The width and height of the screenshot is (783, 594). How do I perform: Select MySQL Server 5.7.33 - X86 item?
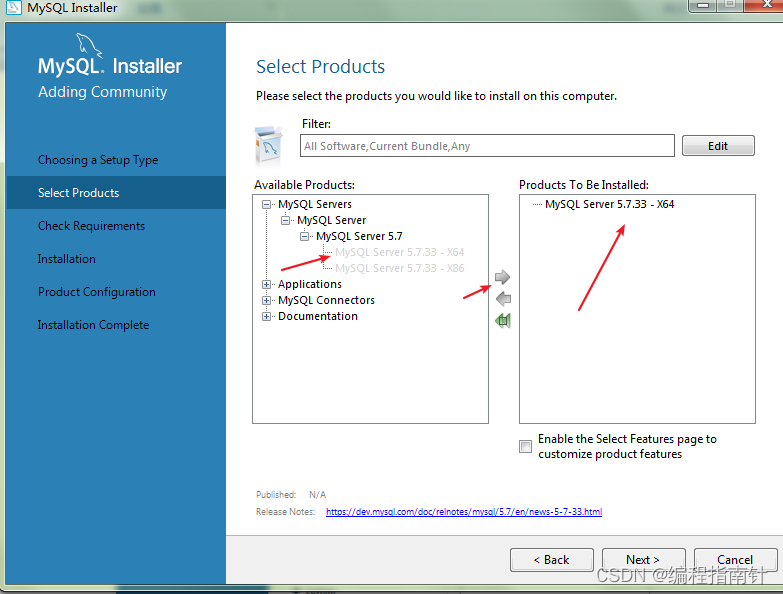399,268
